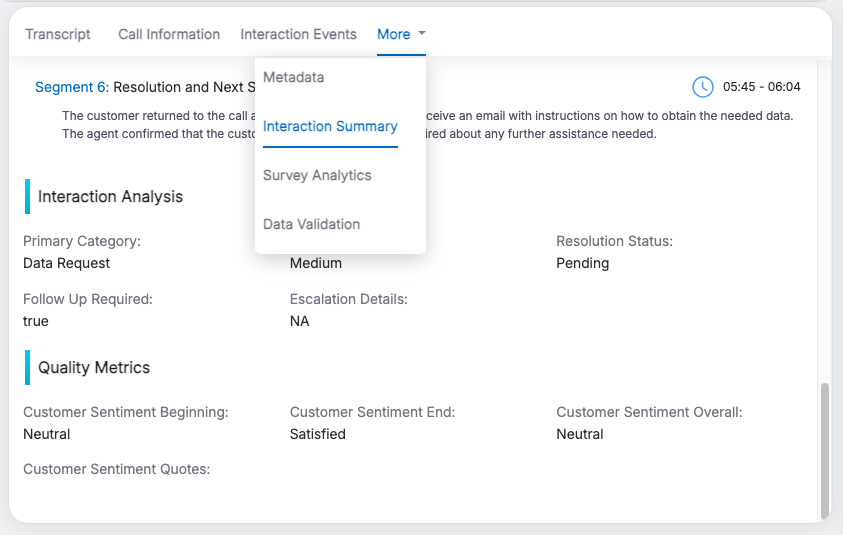Click the clock icon beside the segment timestamp
The width and height of the screenshot is (843, 535).
(703, 87)
